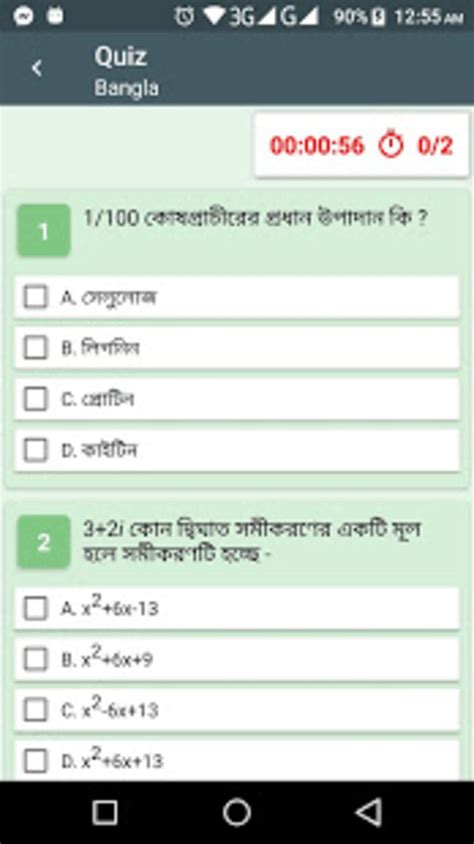The image size is (474, 844).
Task: Tap the Wi-Fi signal status icon
Action: pos(215,17)
